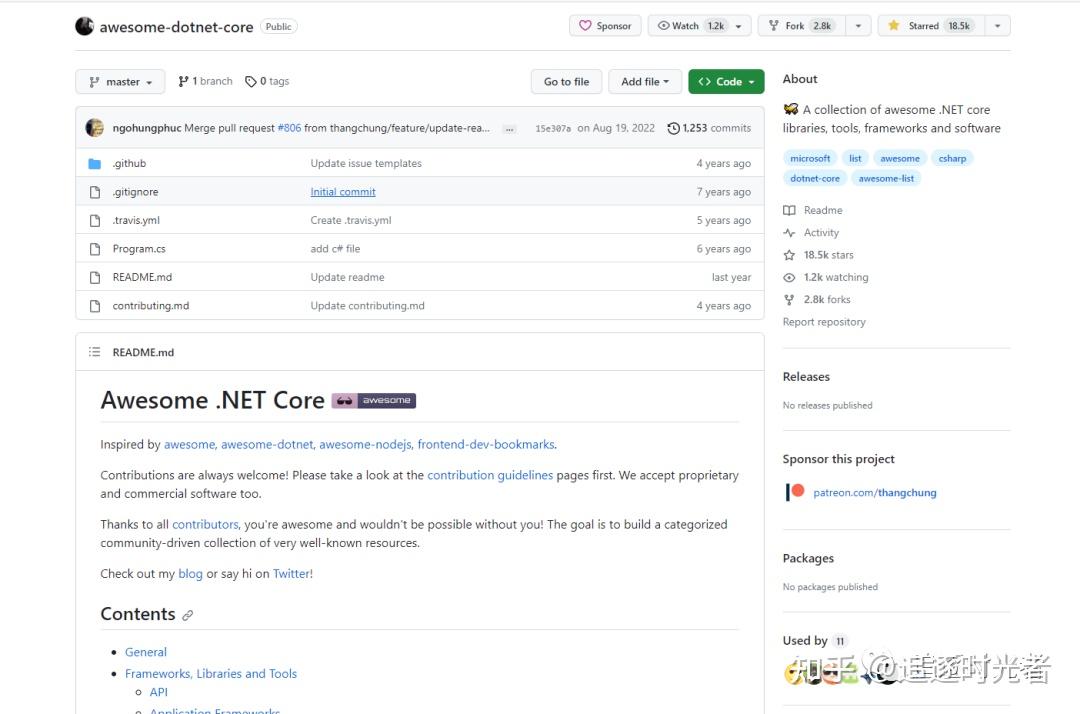The image size is (1080, 714).
Task: Expand the green Code dropdown
Action: (x=726, y=82)
